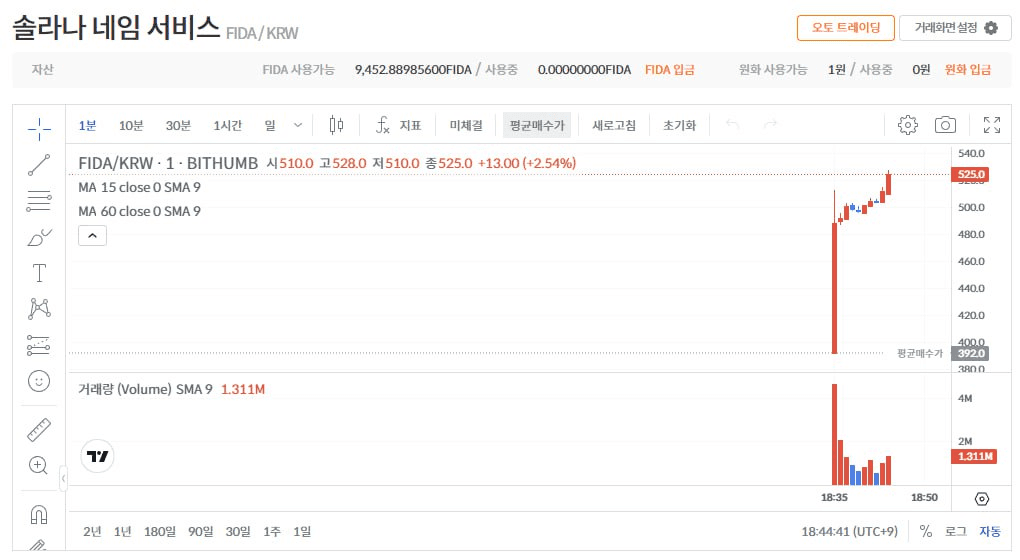The height and width of the screenshot is (560, 1020).
Task: Click the 초기화 reset button
Action: (679, 125)
